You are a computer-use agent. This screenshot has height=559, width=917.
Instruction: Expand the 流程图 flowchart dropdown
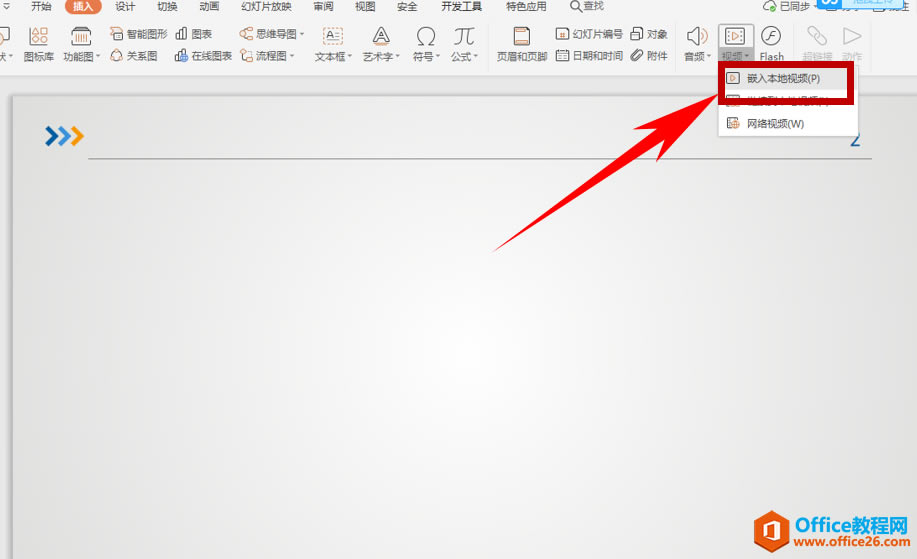pos(292,56)
